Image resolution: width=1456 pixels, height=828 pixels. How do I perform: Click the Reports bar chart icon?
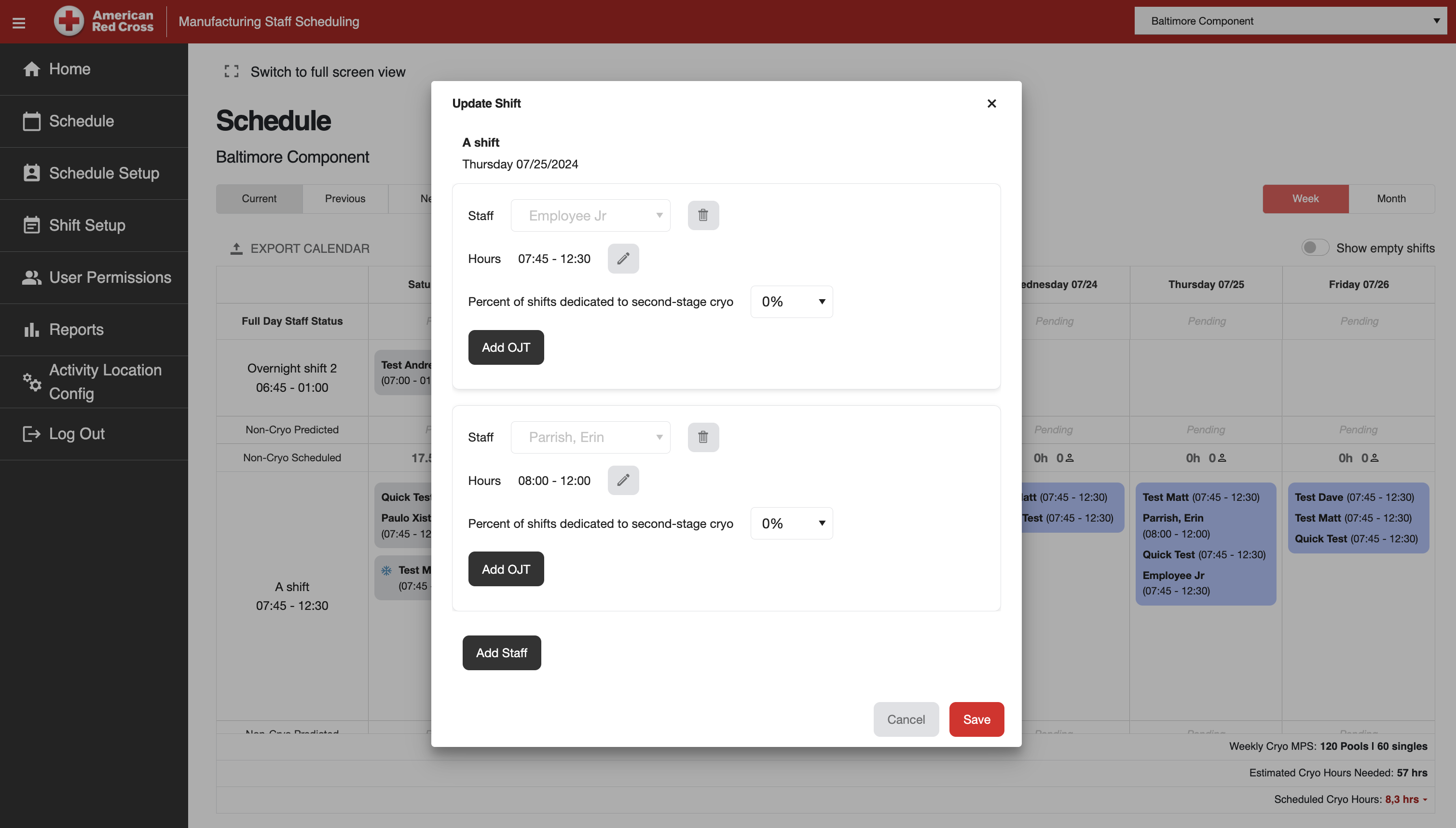click(x=32, y=329)
